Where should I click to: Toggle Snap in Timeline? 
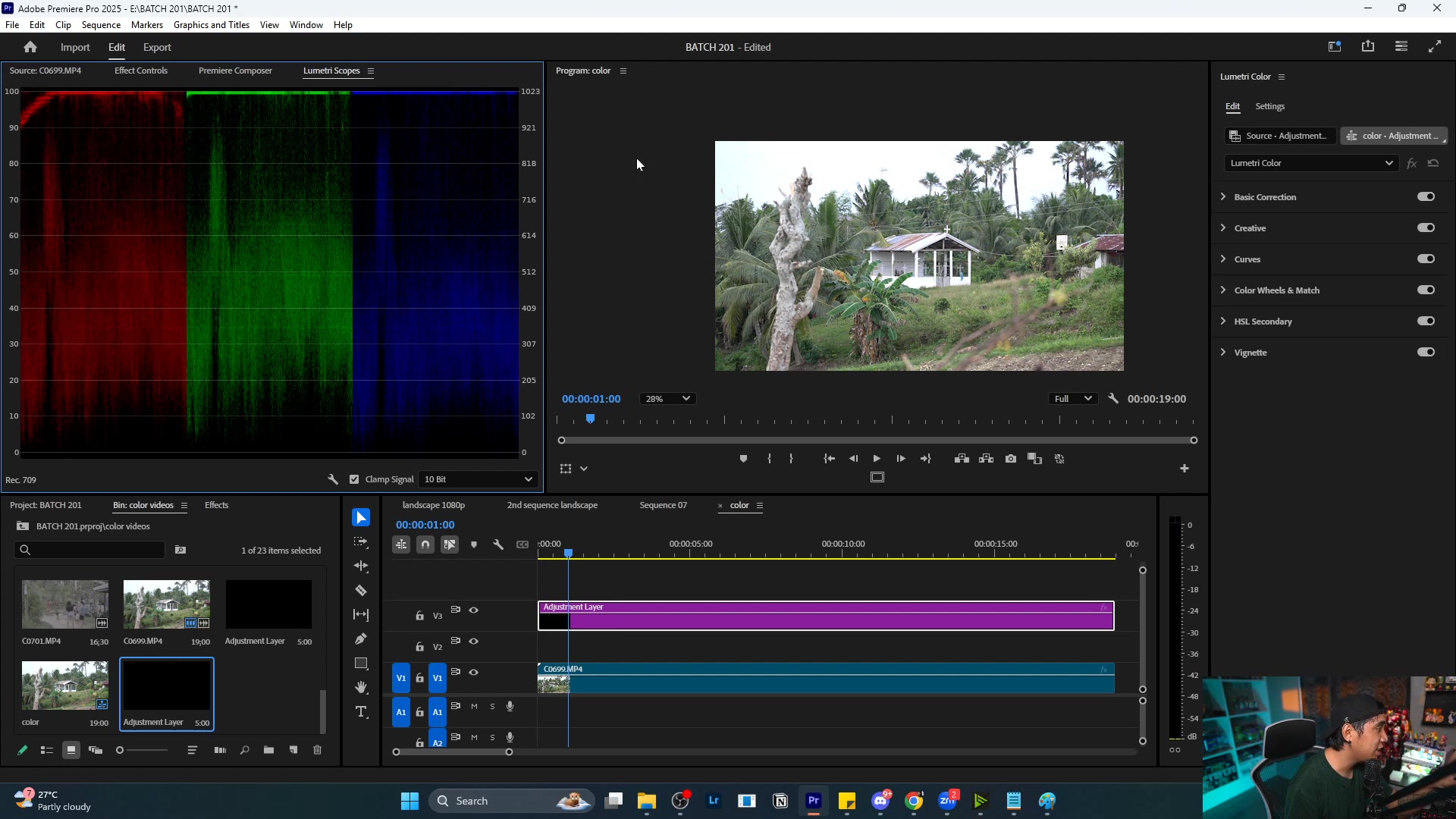pyautogui.click(x=425, y=544)
